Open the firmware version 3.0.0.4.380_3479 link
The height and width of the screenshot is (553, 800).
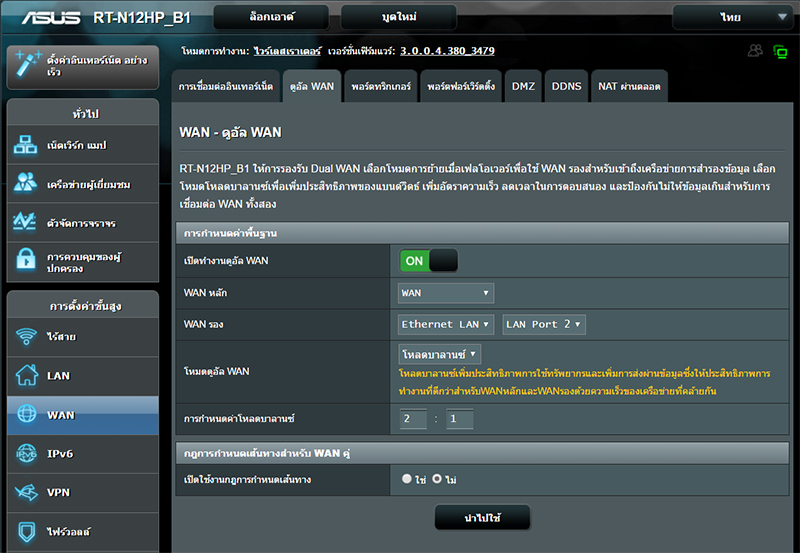click(447, 51)
